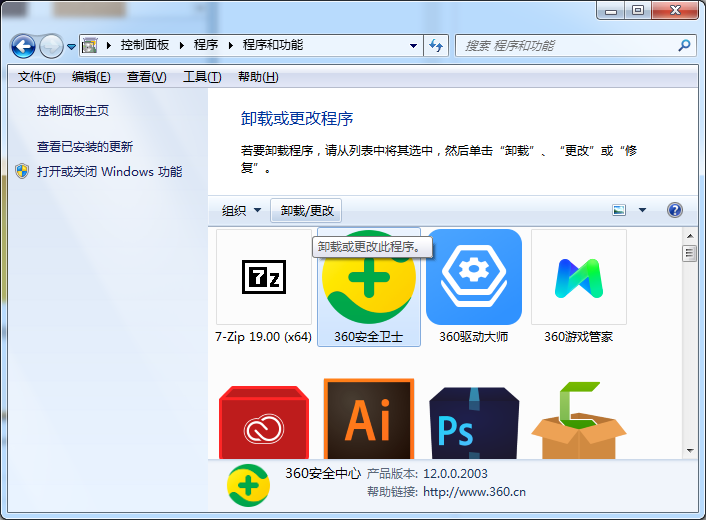This screenshot has height=520, width=706.
Task: Click the 卸载/更改 button
Action: pyautogui.click(x=308, y=210)
